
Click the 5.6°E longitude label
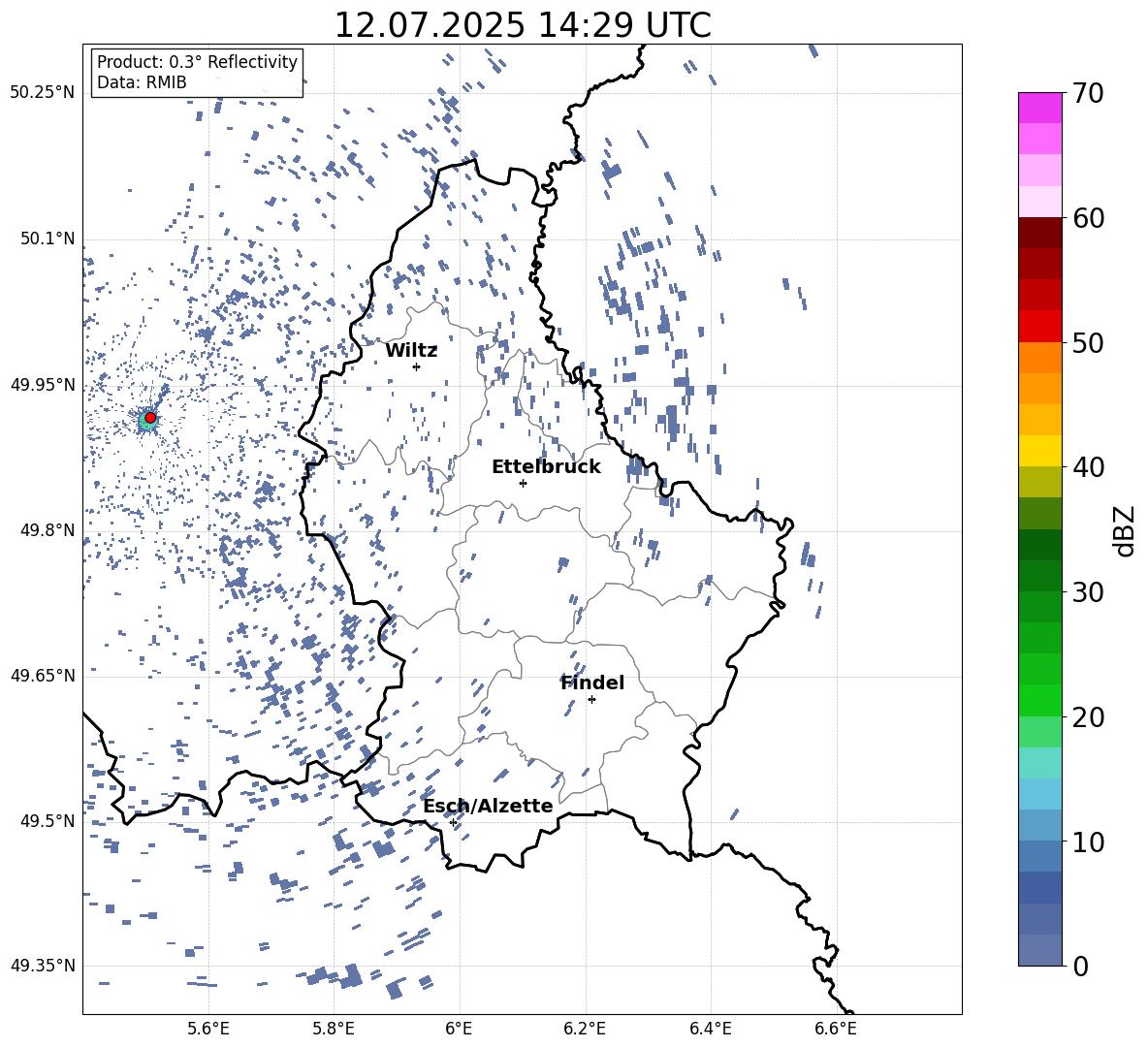208,1029
